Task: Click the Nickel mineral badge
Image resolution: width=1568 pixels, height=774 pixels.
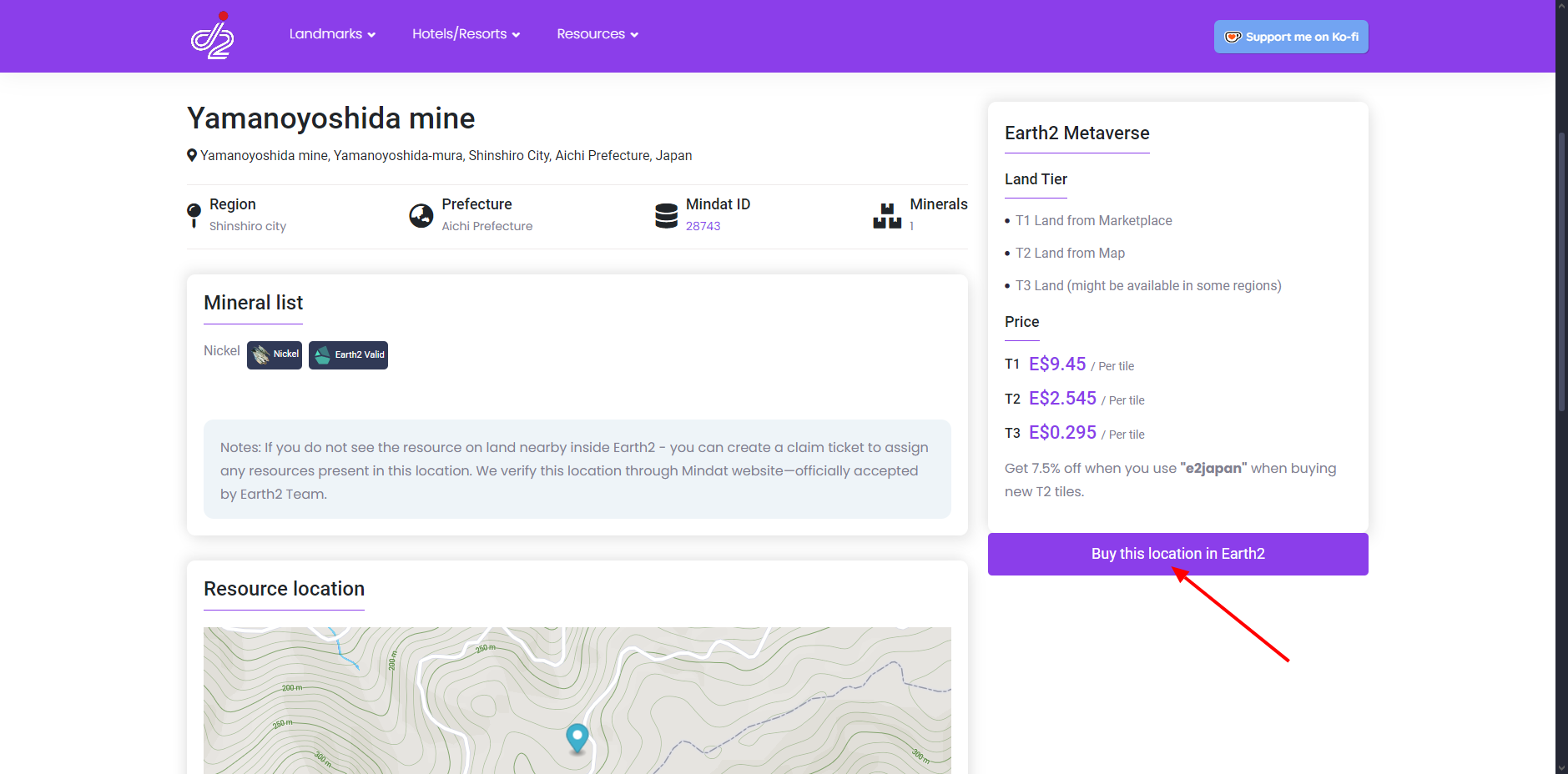Action: tap(275, 354)
